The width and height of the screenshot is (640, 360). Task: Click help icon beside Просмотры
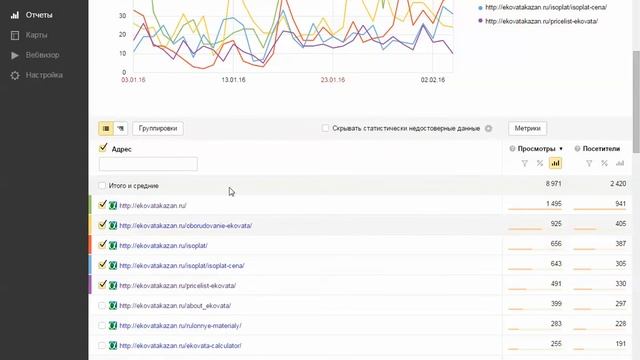pyautogui.click(x=512, y=149)
